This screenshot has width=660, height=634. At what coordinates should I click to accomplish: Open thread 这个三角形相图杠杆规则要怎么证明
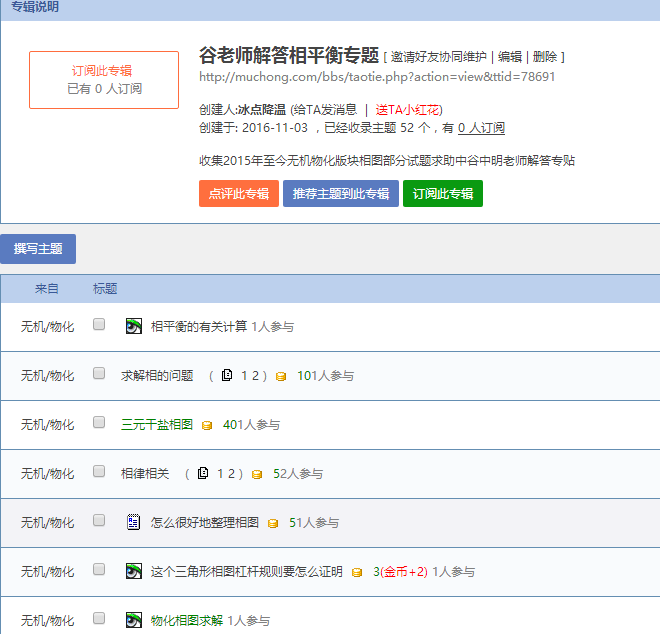tap(247, 571)
